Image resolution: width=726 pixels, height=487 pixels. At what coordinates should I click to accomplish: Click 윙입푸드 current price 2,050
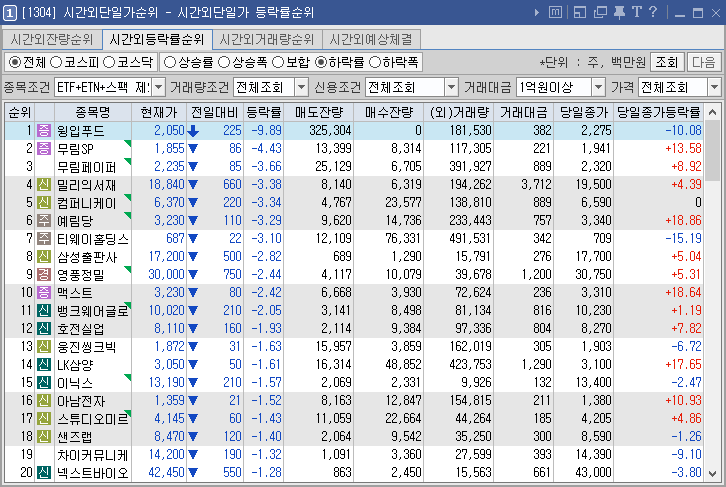[x=169, y=131]
